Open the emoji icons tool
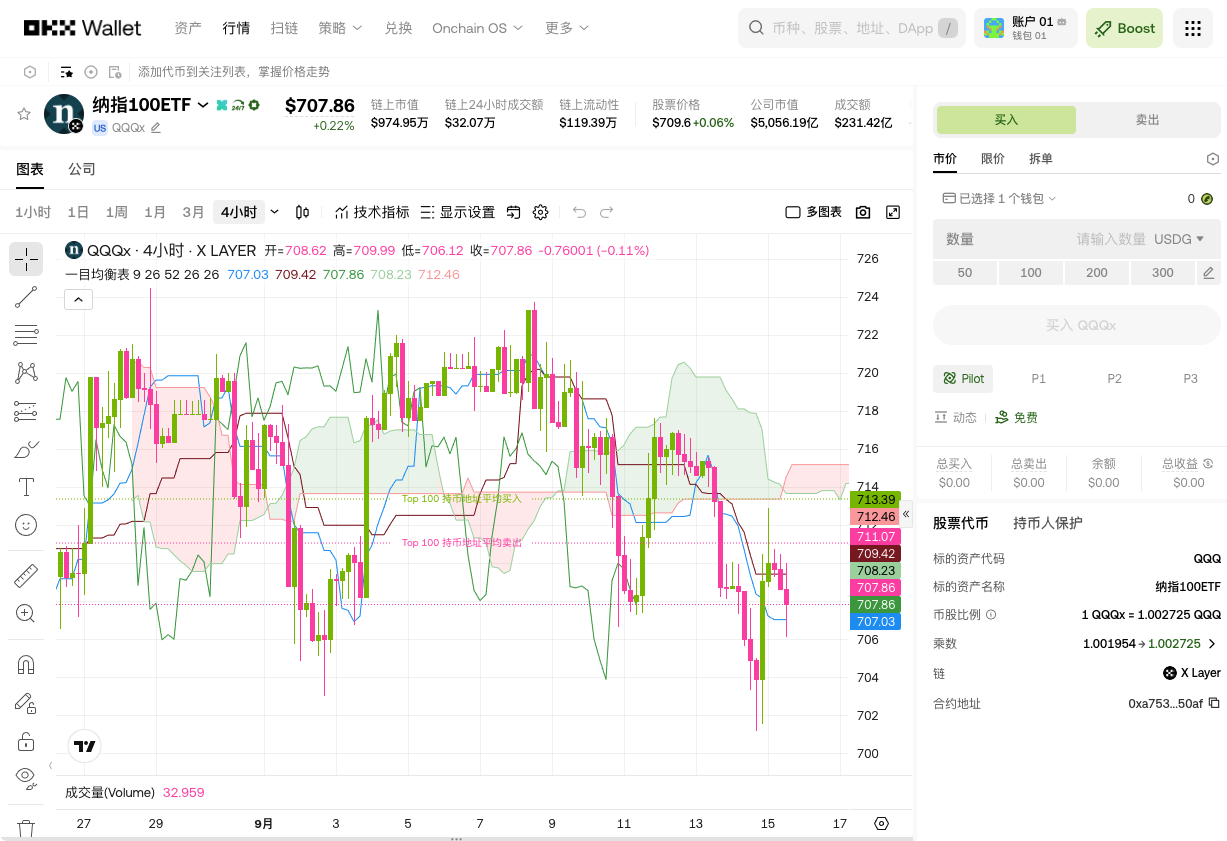 click(x=26, y=525)
